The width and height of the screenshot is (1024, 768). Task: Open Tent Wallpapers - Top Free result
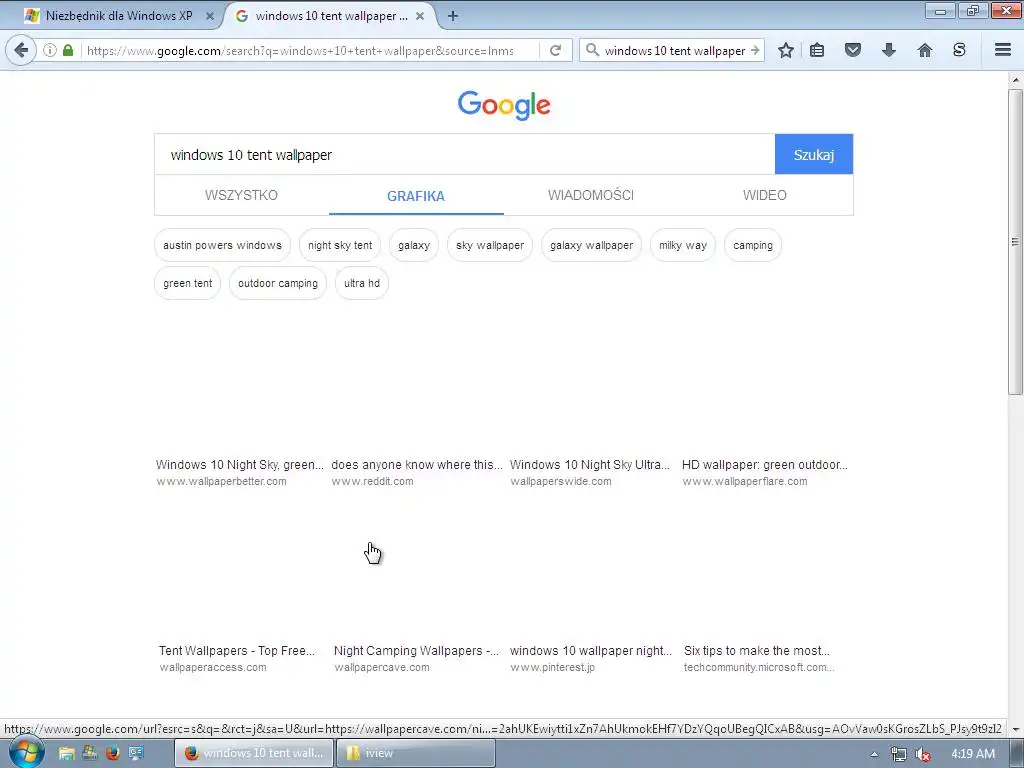(237, 651)
